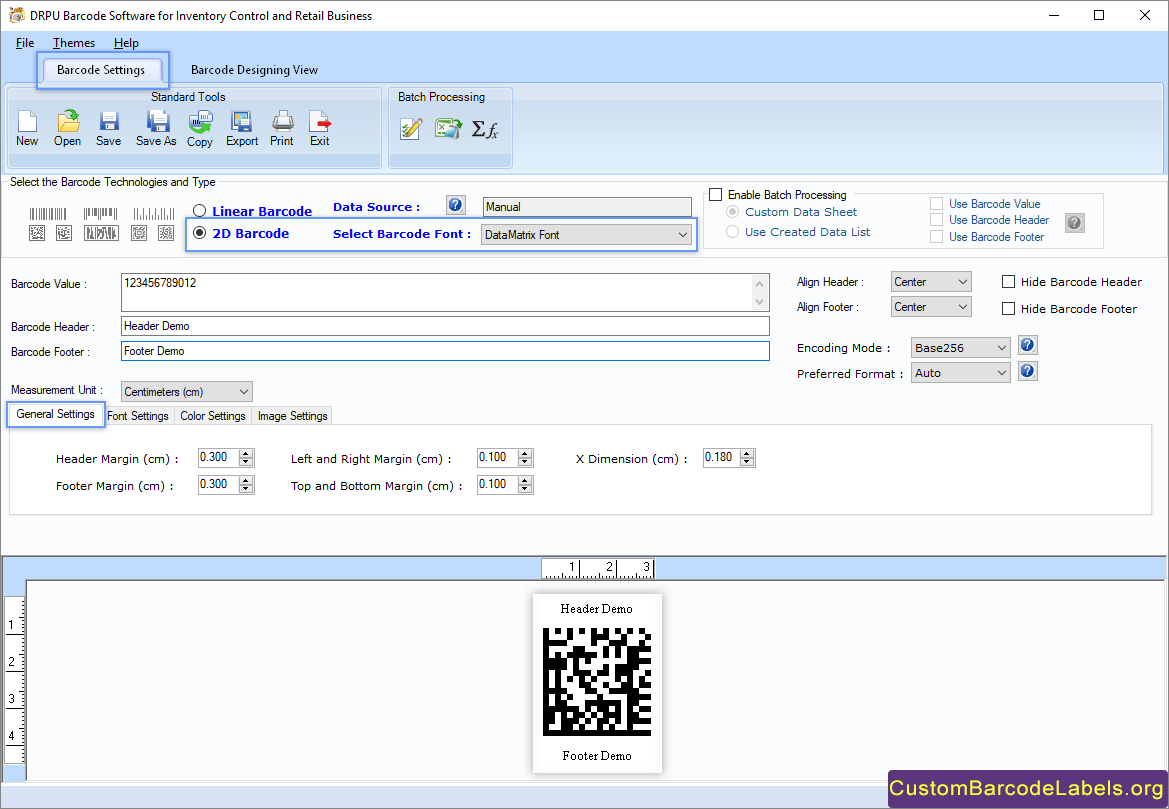
Task: Enable Batch Processing checkbox
Action: 716,195
